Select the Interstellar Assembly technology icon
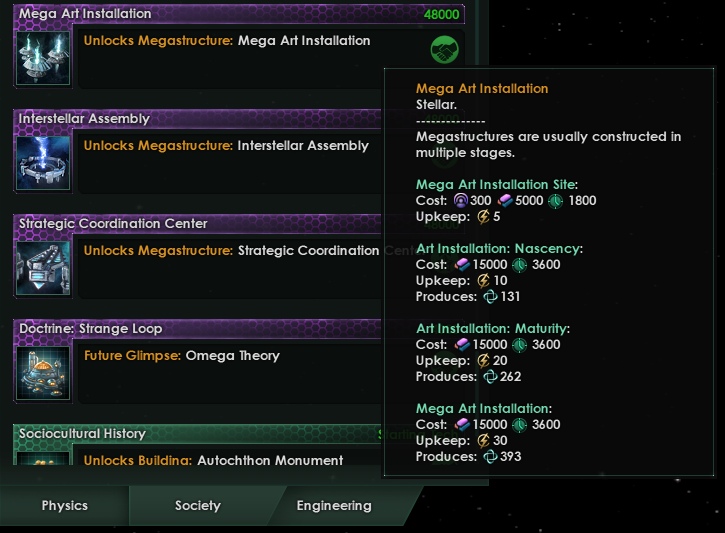Viewport: 725px width, 533px height. click(x=44, y=163)
